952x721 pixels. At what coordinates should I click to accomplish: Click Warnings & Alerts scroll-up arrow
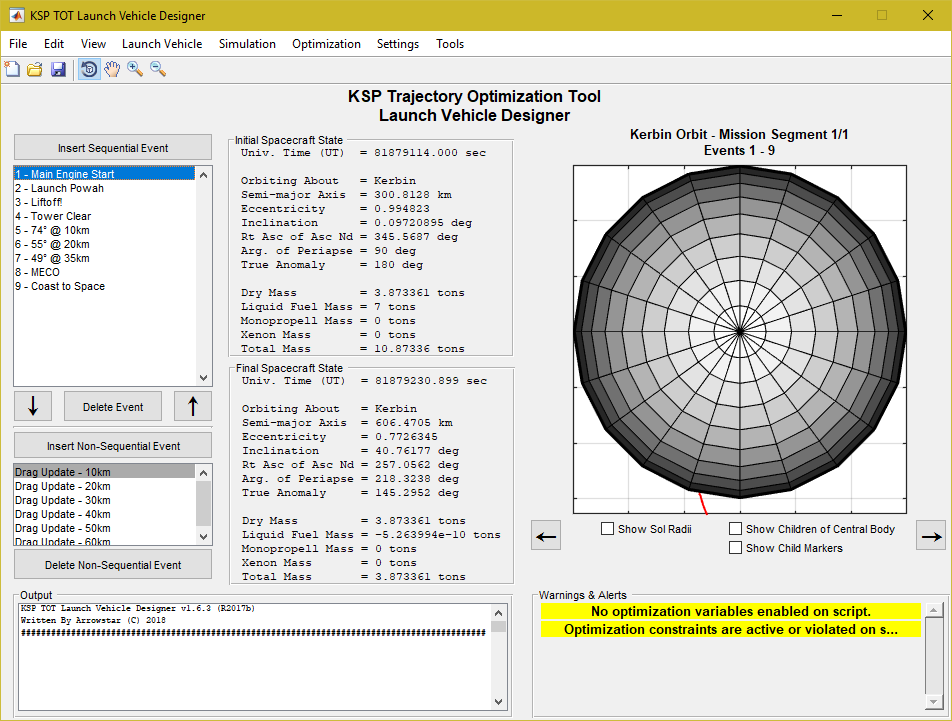pos(934,609)
